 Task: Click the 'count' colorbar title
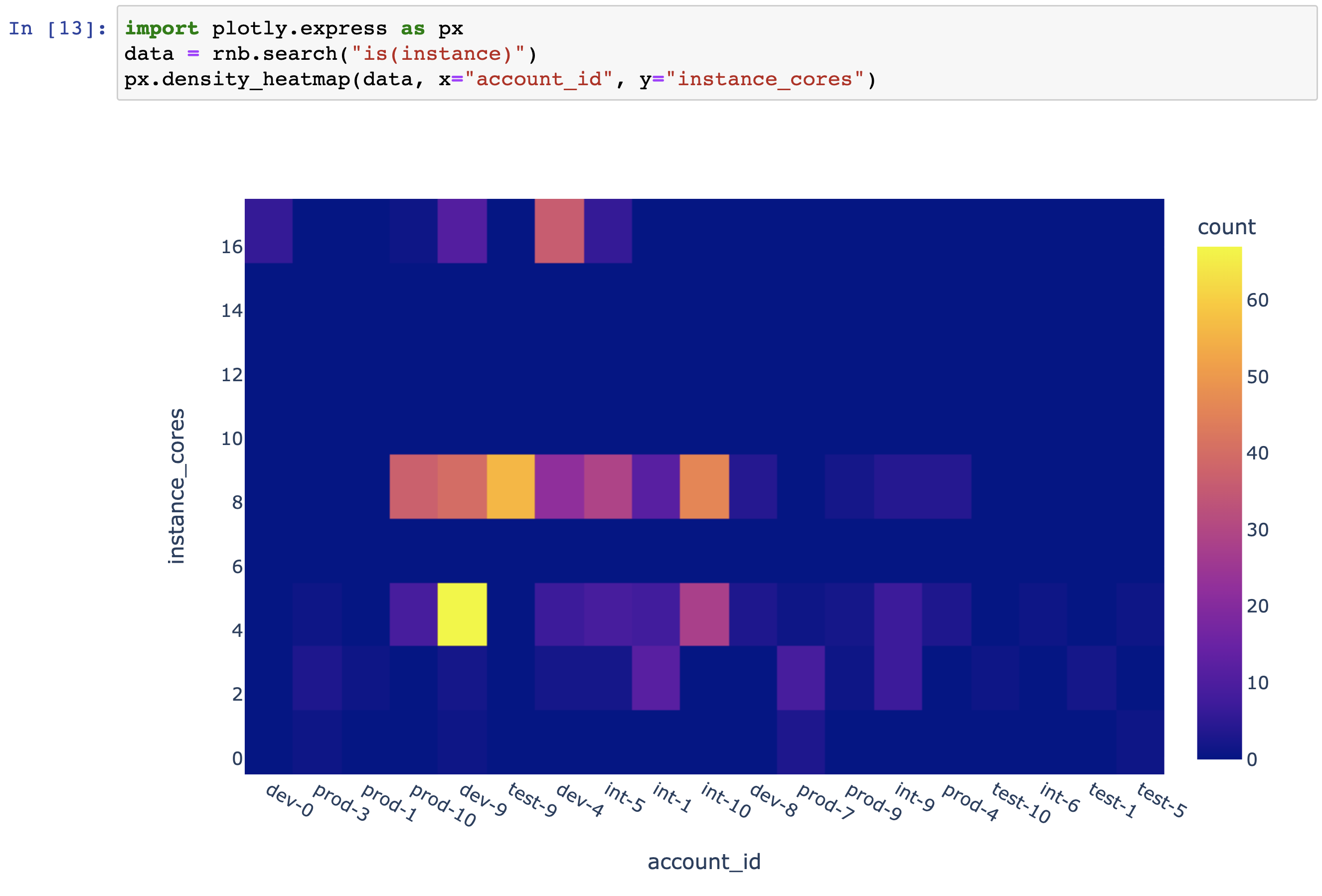(1226, 227)
